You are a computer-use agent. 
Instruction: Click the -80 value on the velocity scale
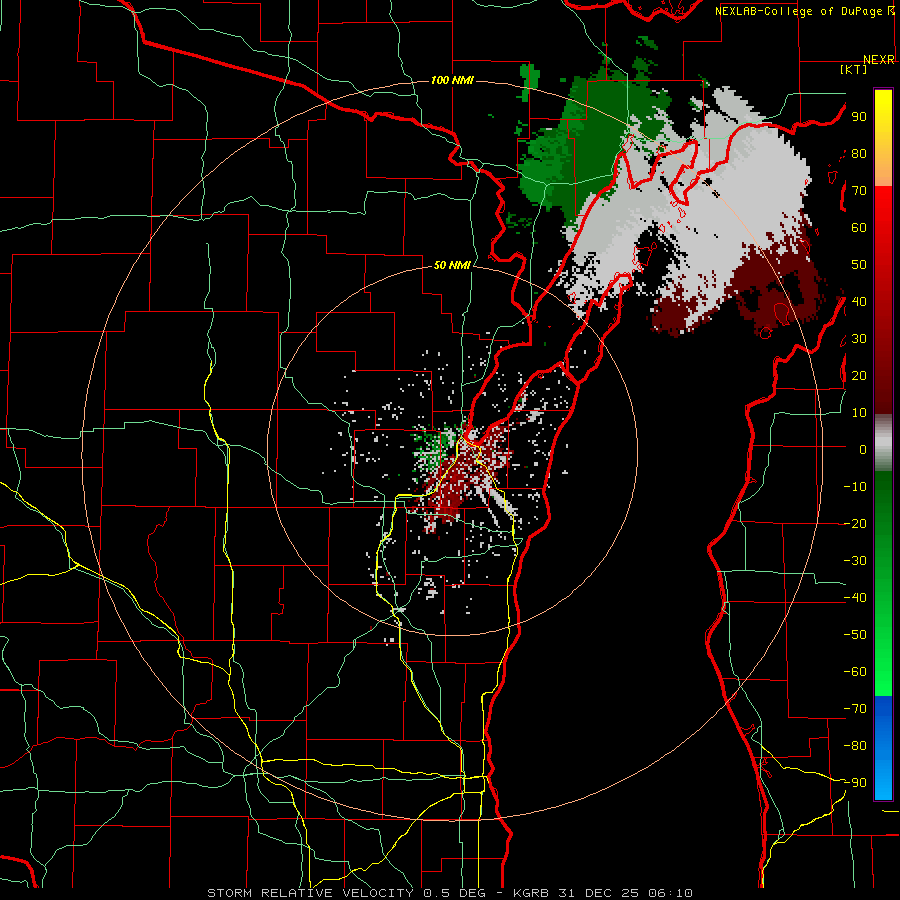tap(855, 746)
